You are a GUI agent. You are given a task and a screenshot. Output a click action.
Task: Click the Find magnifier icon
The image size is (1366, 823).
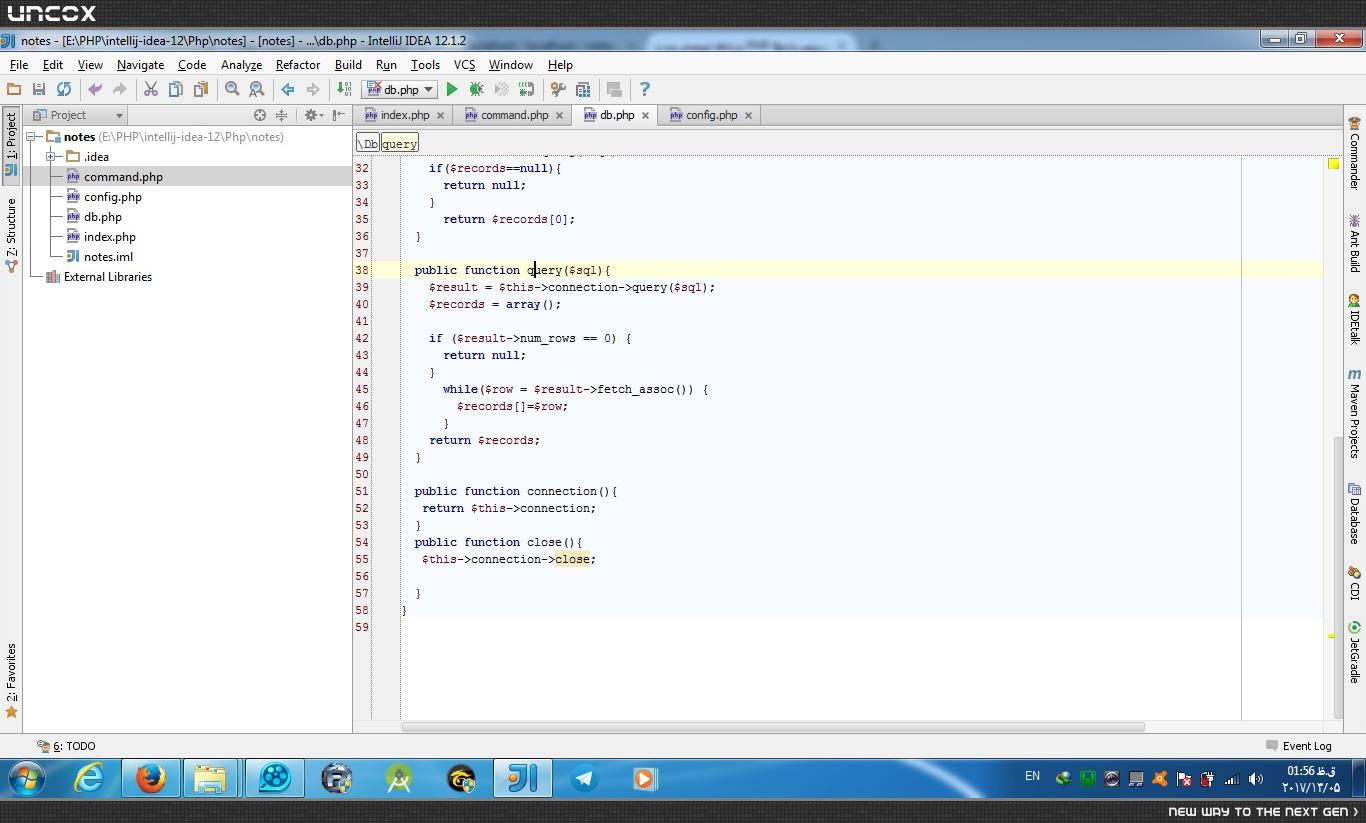[232, 90]
